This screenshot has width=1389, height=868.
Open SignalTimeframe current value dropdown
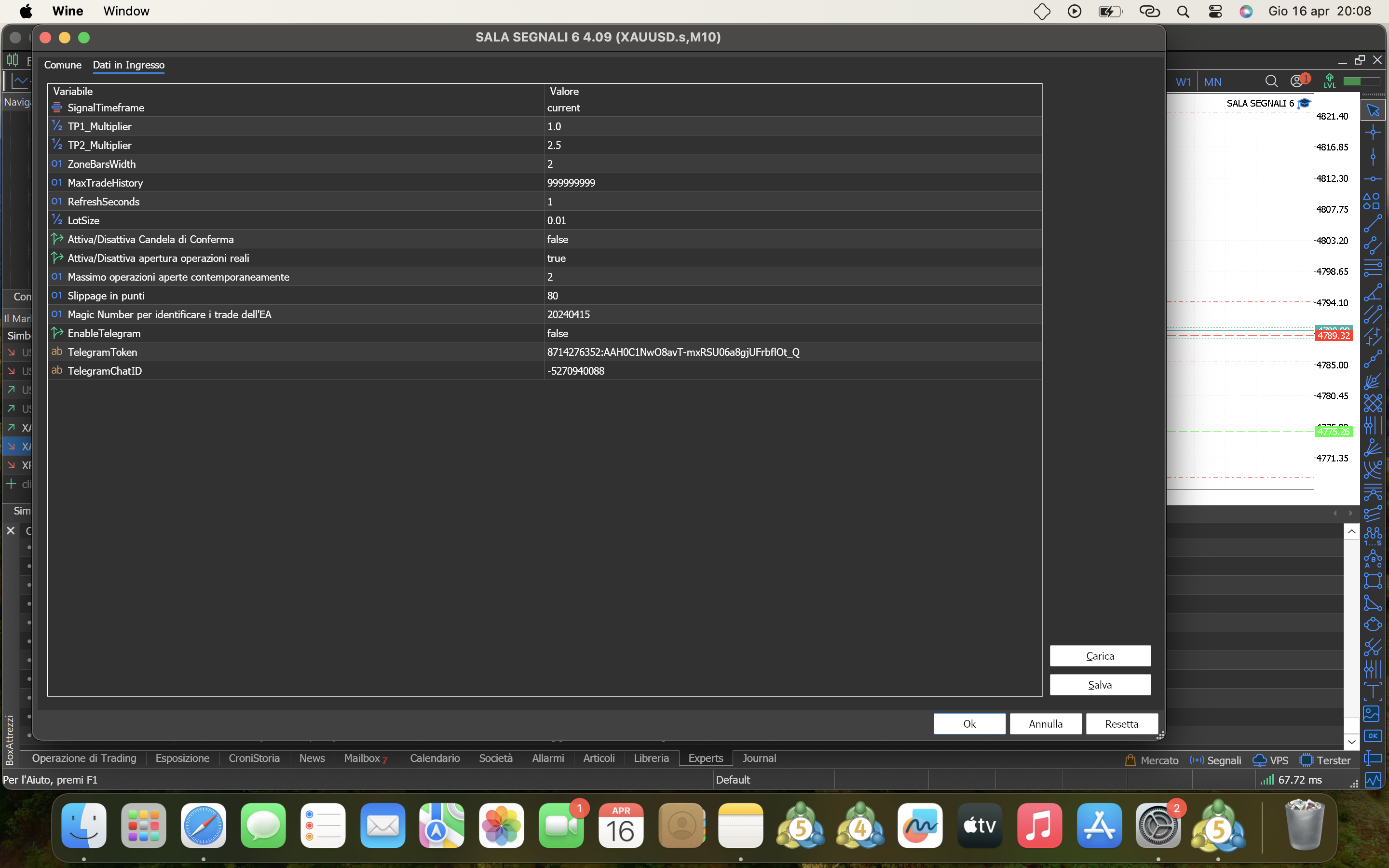563,108
